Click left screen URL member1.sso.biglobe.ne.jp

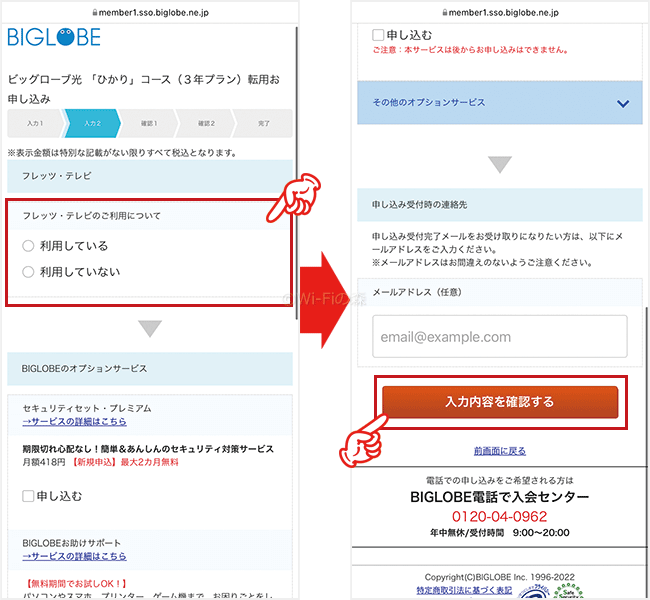154,13
